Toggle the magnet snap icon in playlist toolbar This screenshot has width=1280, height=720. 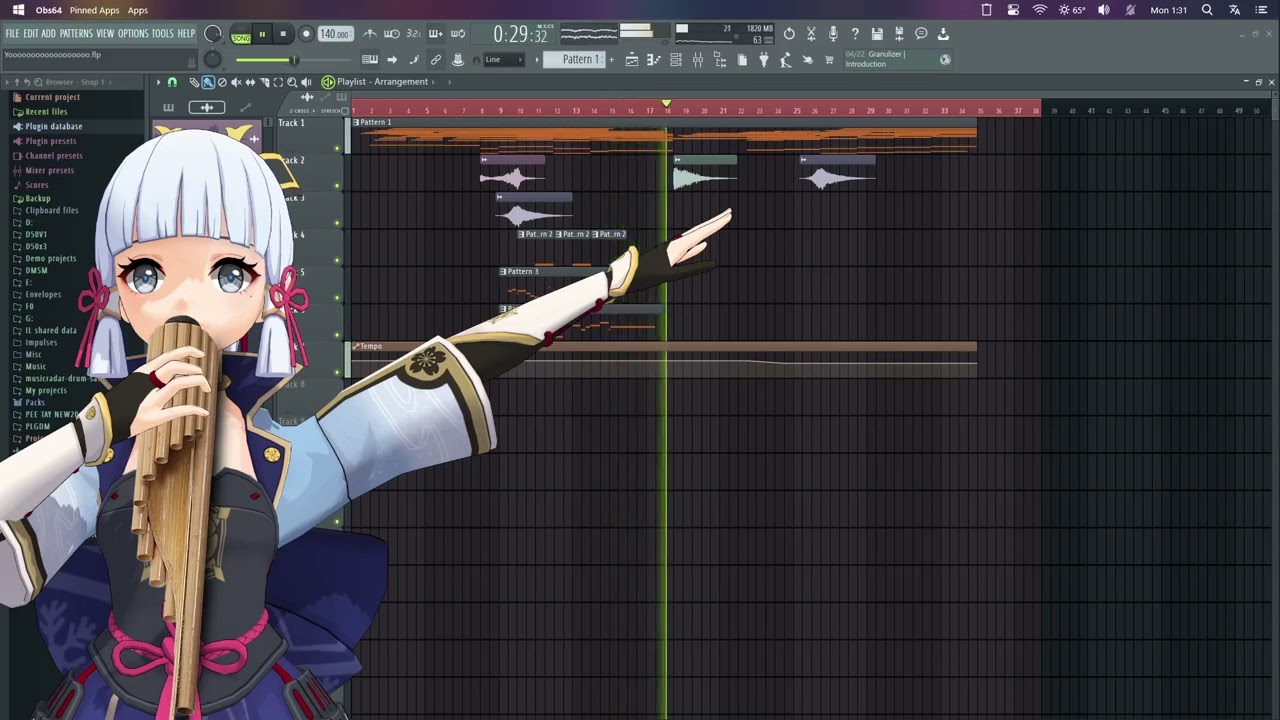click(172, 82)
